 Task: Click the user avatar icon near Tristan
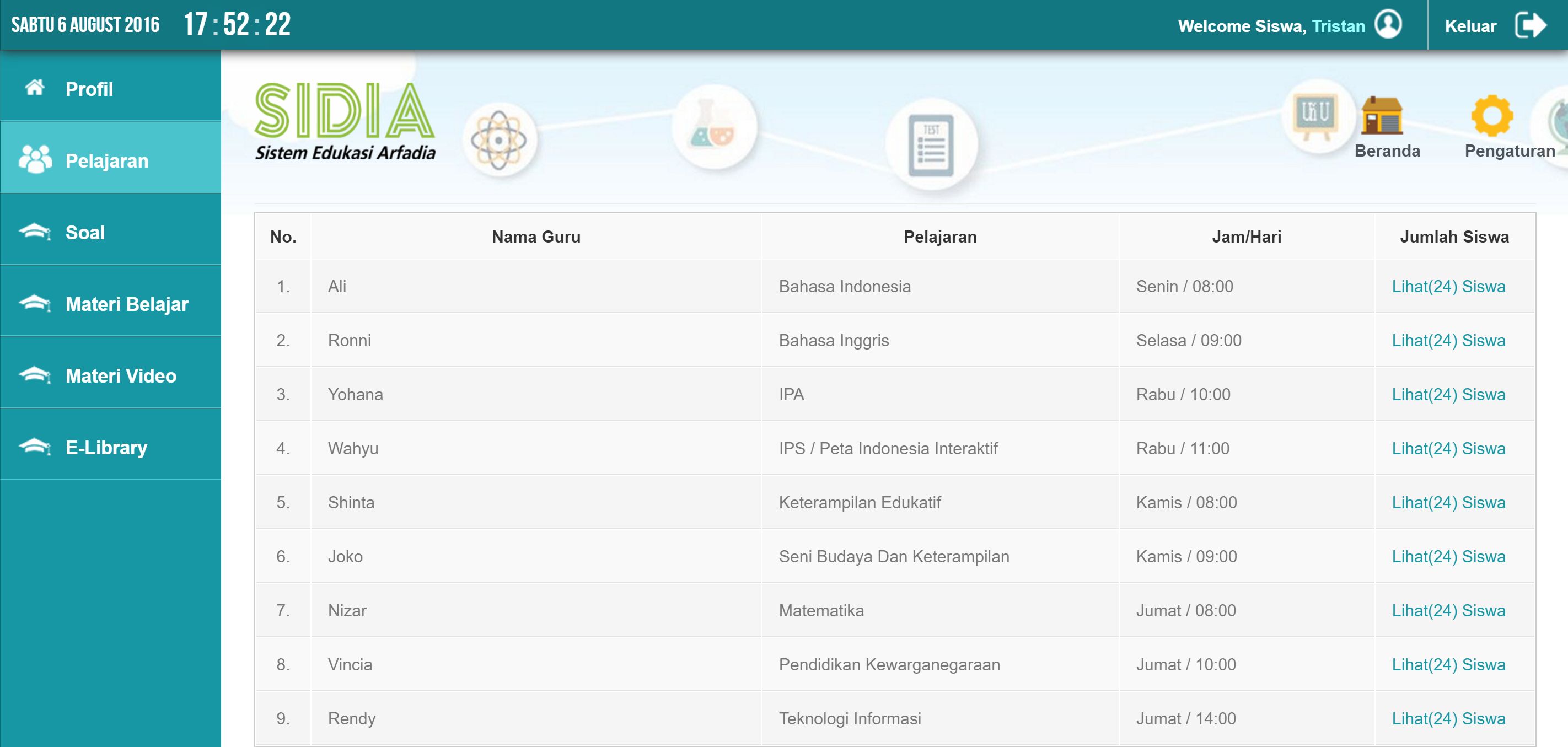[x=1389, y=25]
